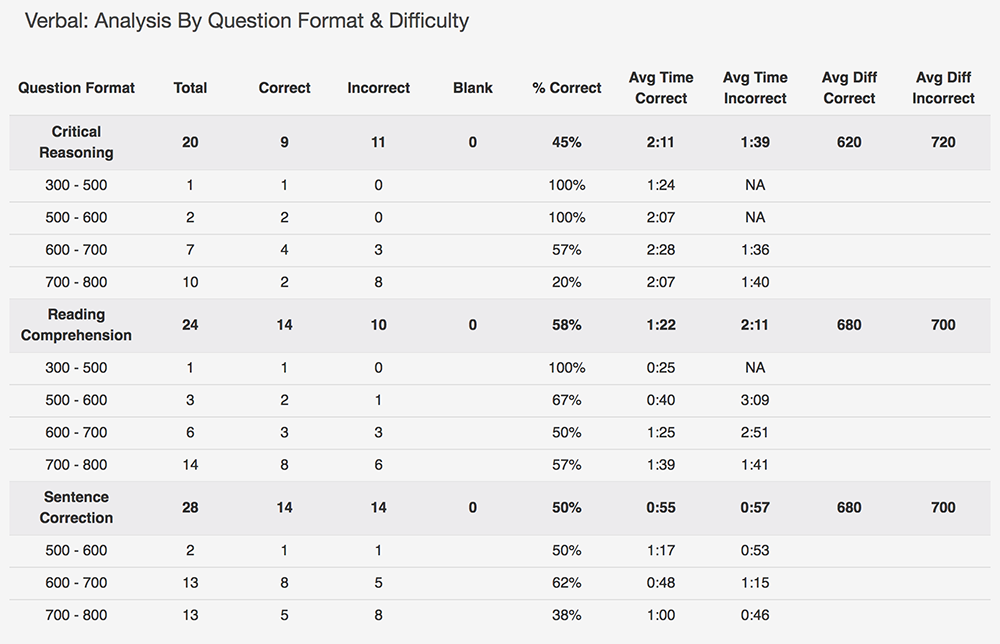Click the Avg Time Incorrect header
Screen dimensions: 1000x644
(755, 88)
